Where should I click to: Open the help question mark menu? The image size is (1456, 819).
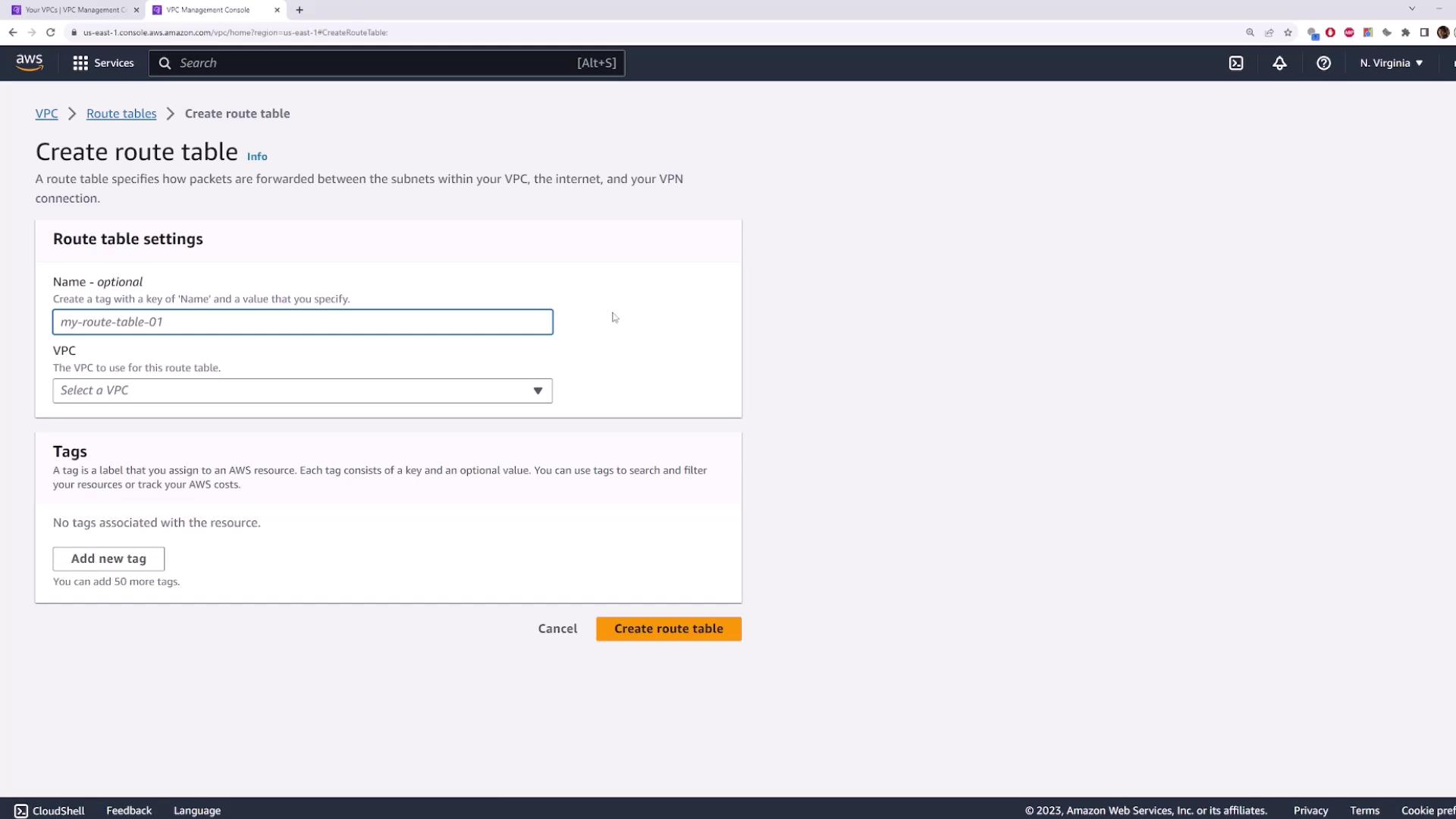1323,63
